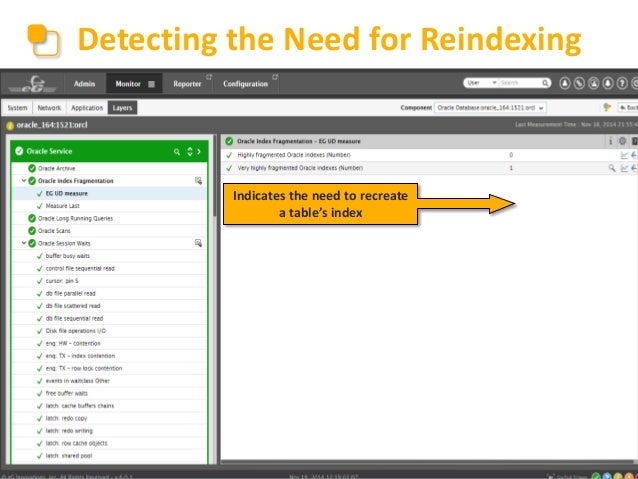Select enq: TX - row lock contention item
Screen dimensions: 638x479
(x=84, y=368)
